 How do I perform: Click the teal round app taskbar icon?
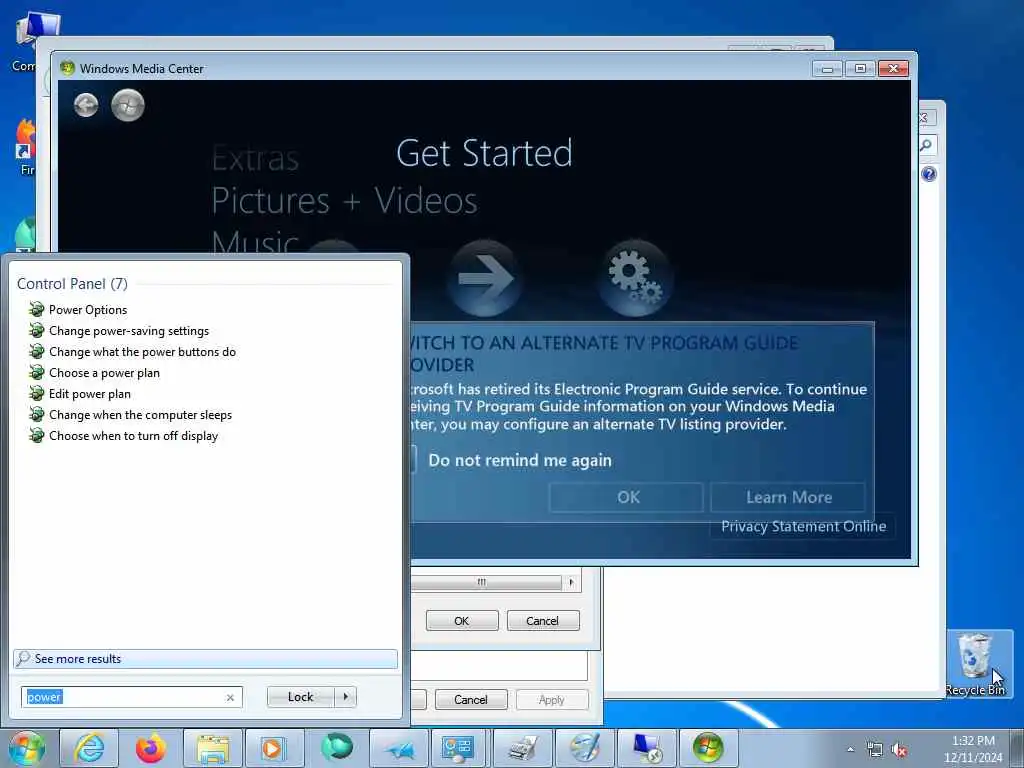point(336,748)
